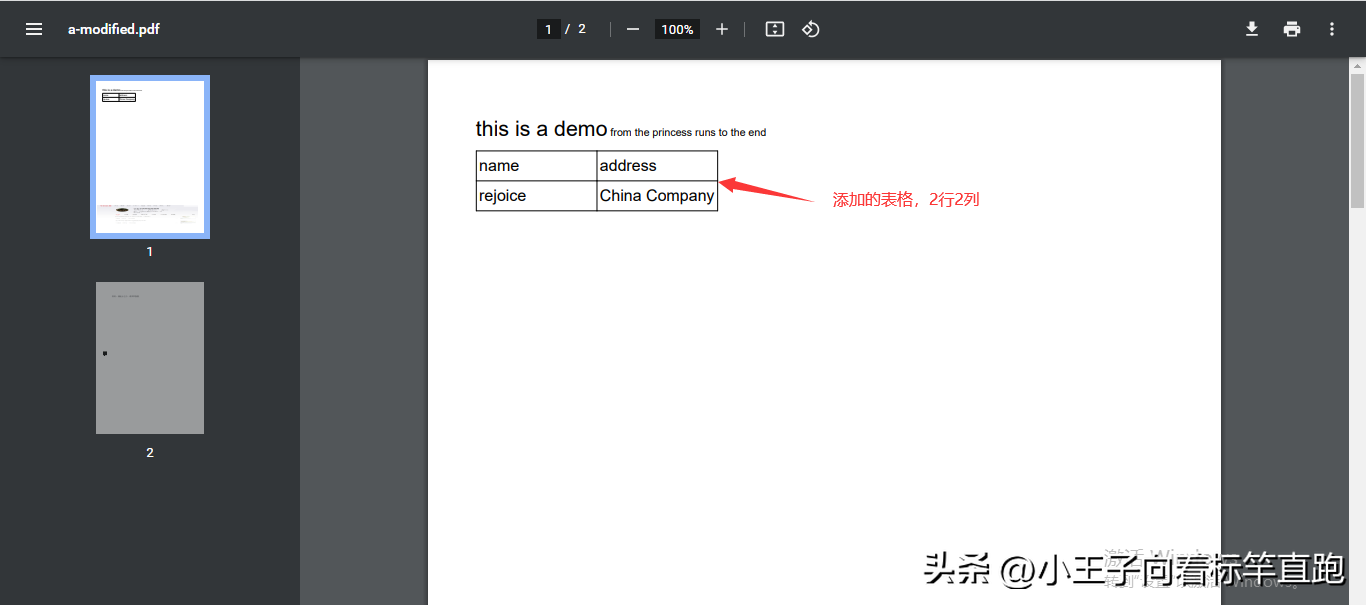Open the more actions menu
Viewport: 1366px width, 605px height.
[x=1332, y=29]
